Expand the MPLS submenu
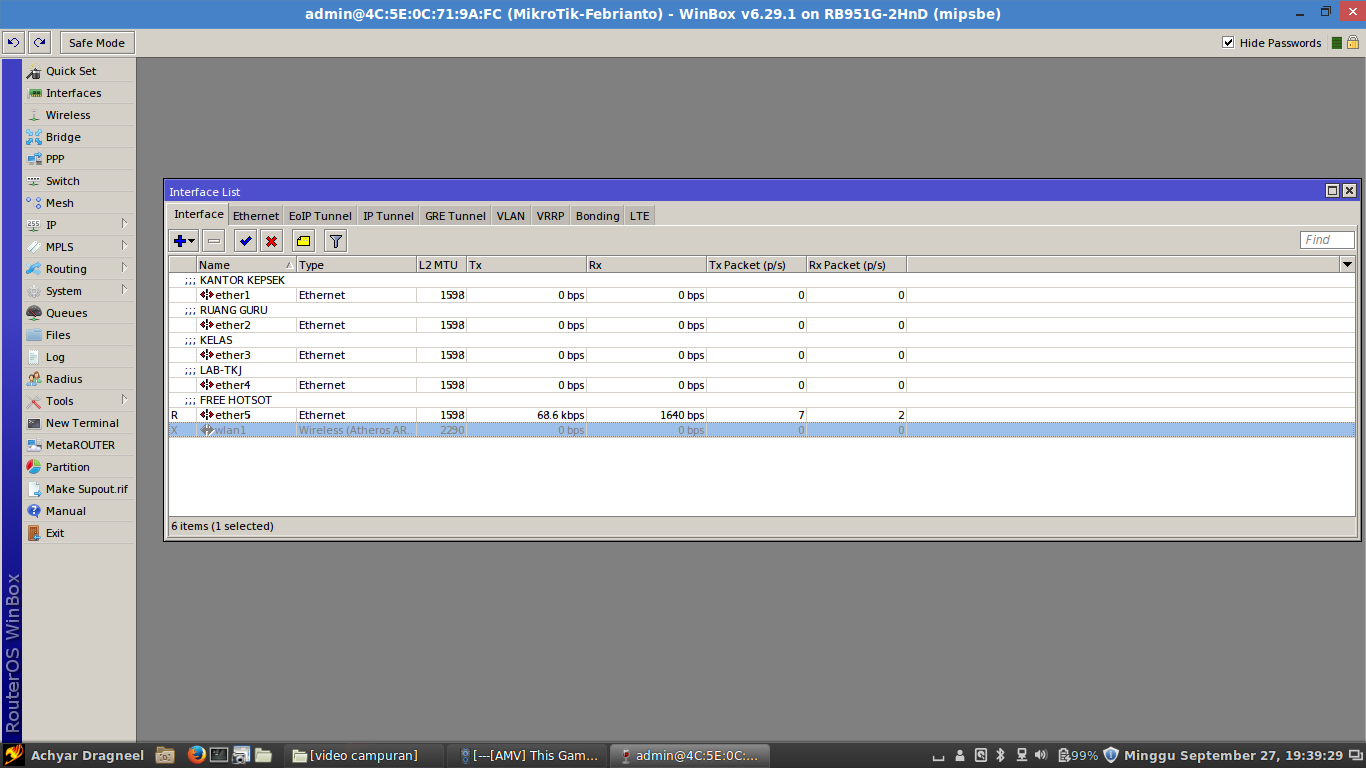Viewport: 1366px width, 768px height. click(78, 247)
